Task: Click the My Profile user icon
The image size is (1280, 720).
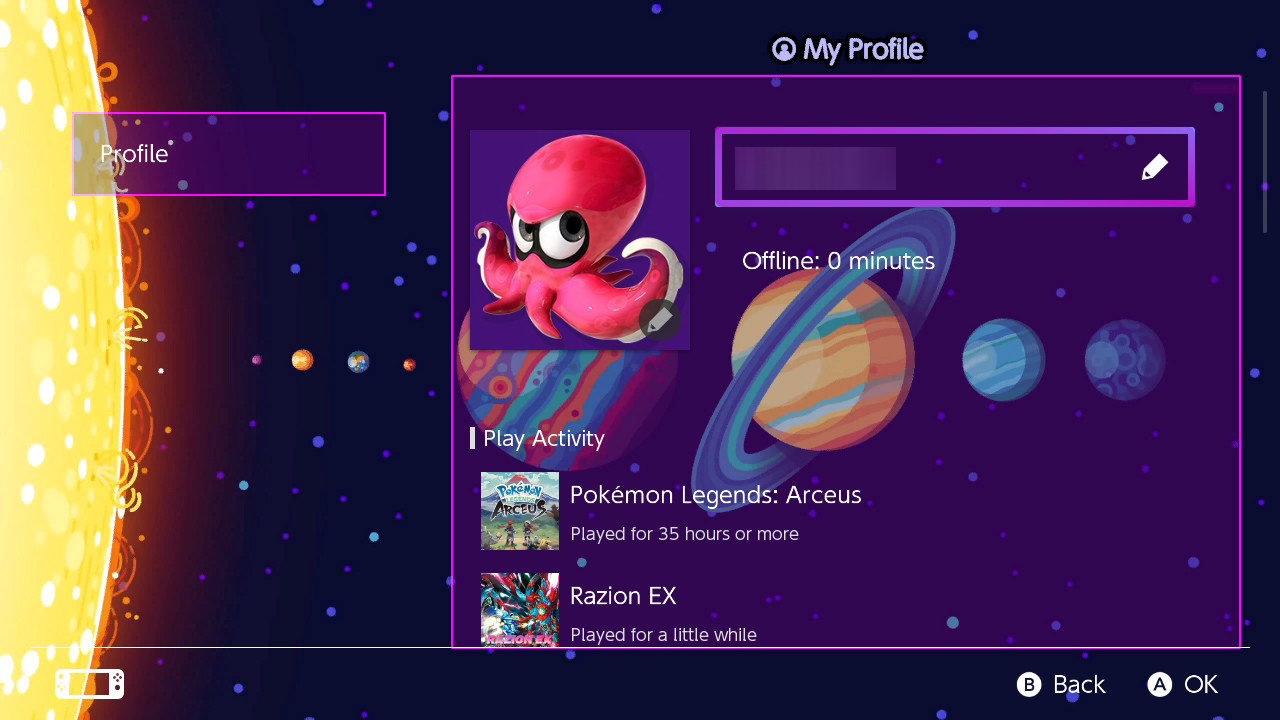Action: pyautogui.click(x=784, y=49)
